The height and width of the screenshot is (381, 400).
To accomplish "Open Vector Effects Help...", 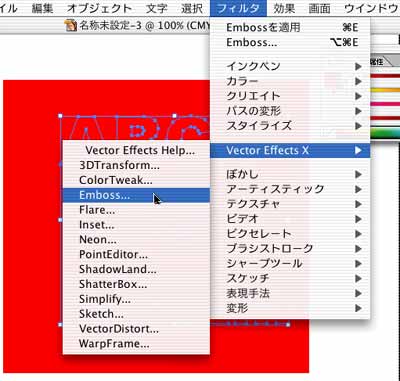I will tap(136, 150).
